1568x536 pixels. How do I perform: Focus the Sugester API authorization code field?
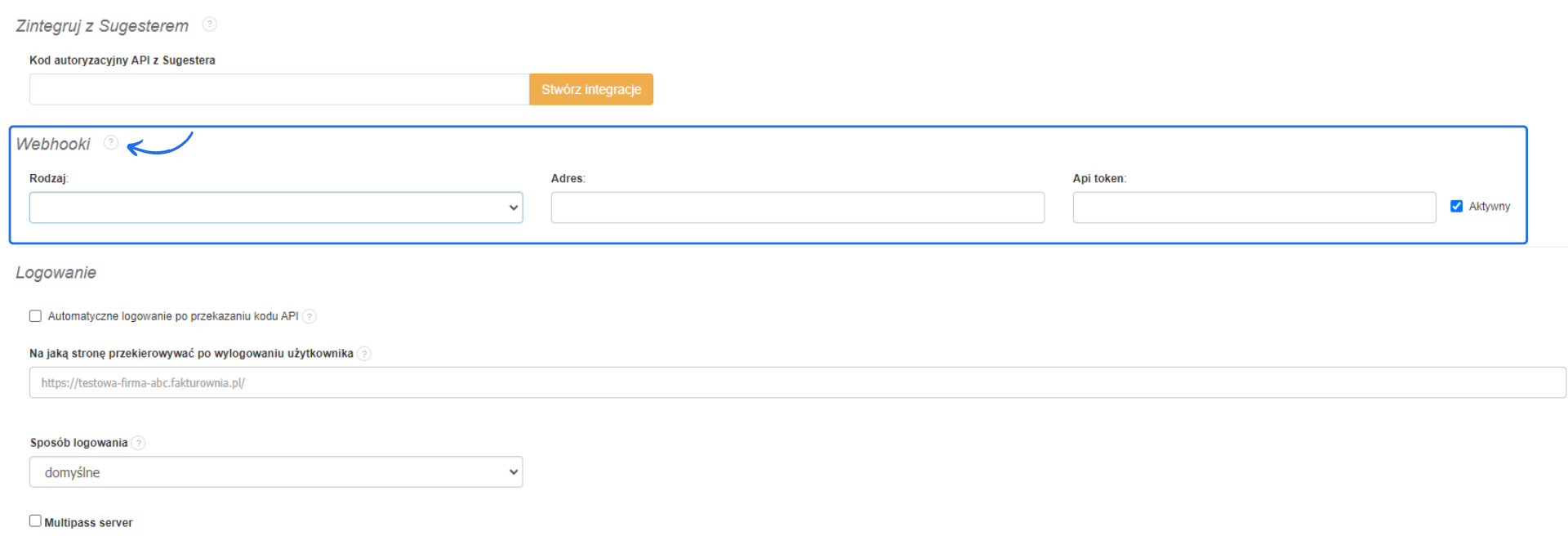tap(279, 90)
